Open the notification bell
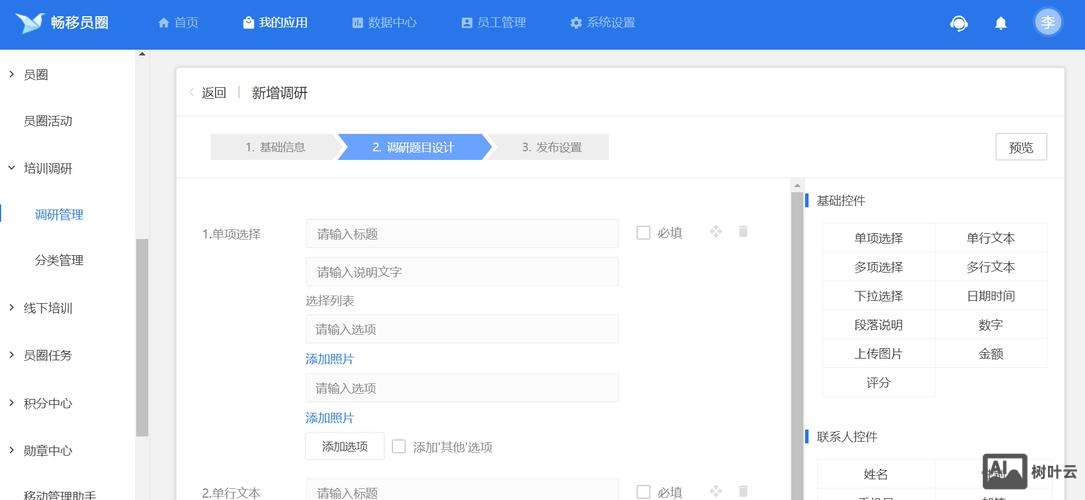The width and height of the screenshot is (1085, 500). click(x=1001, y=23)
